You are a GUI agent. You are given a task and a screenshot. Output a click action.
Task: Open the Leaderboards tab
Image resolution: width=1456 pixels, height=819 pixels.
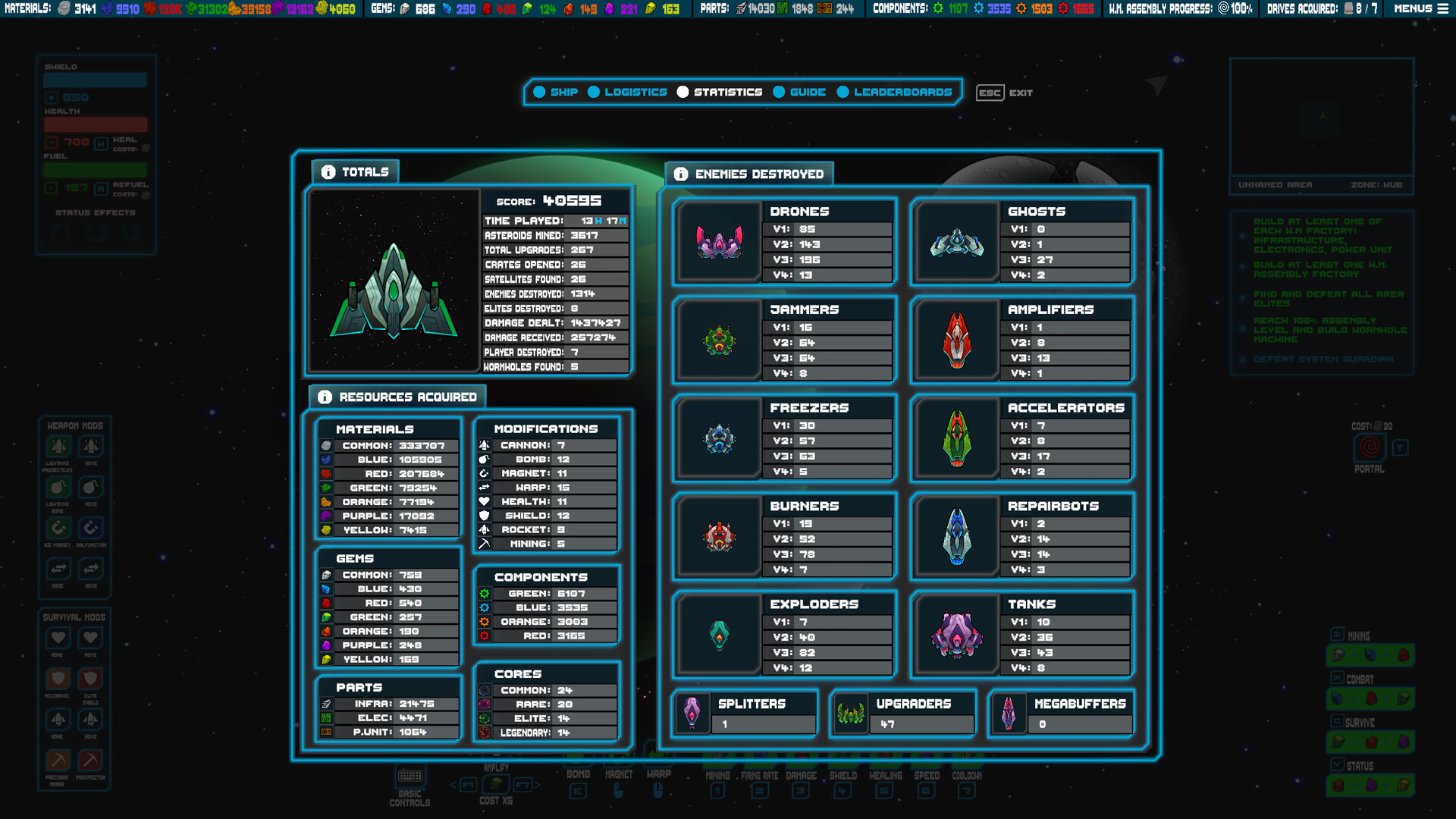902,92
